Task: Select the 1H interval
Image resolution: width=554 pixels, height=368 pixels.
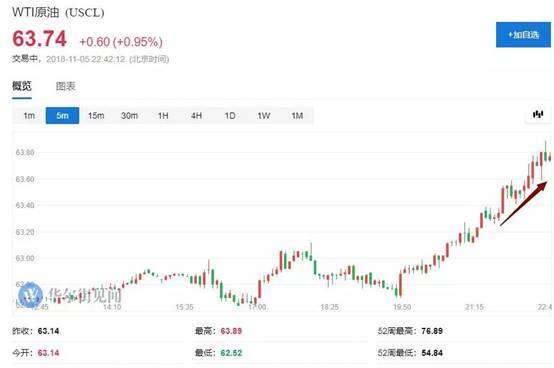Action: point(163,115)
